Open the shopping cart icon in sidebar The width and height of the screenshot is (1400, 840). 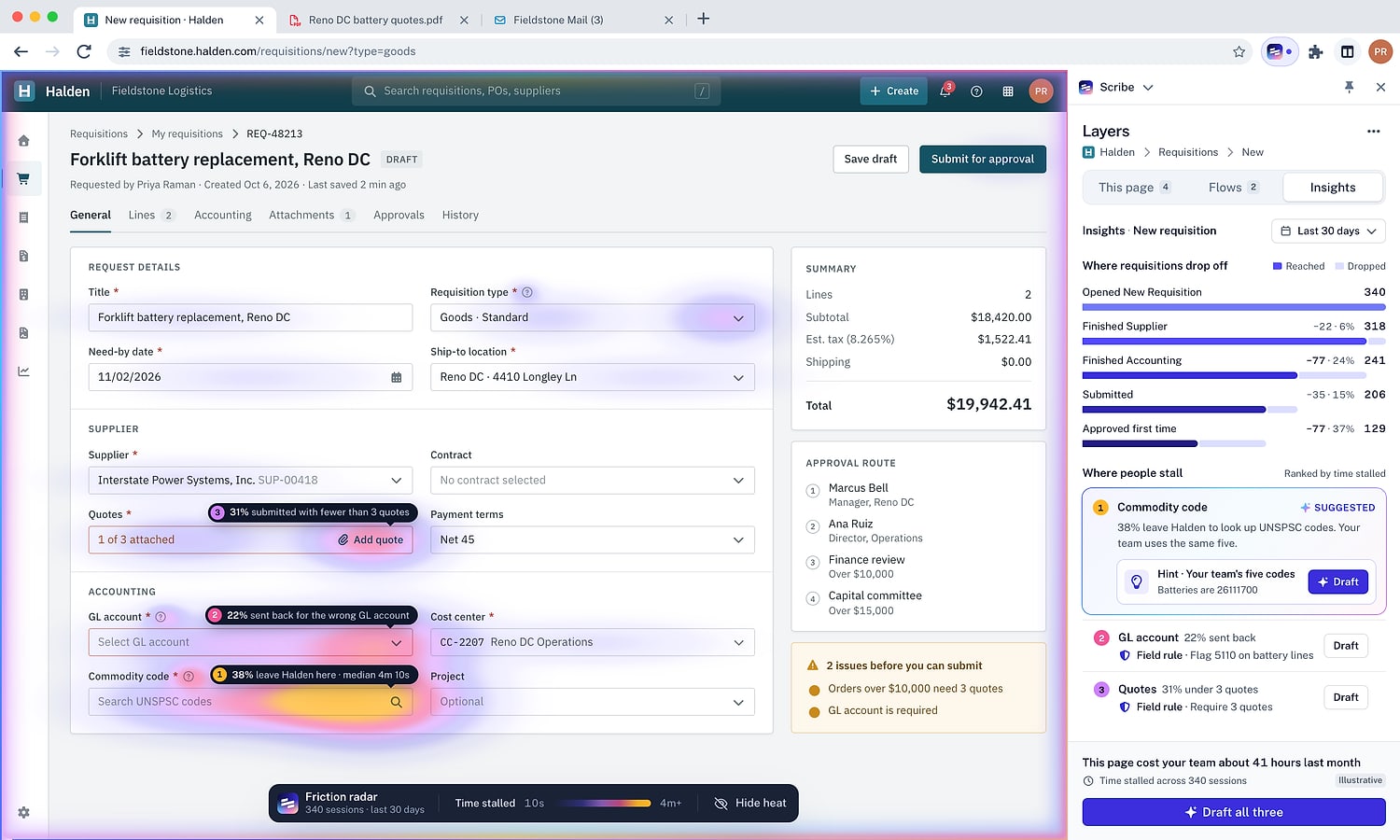(x=23, y=178)
